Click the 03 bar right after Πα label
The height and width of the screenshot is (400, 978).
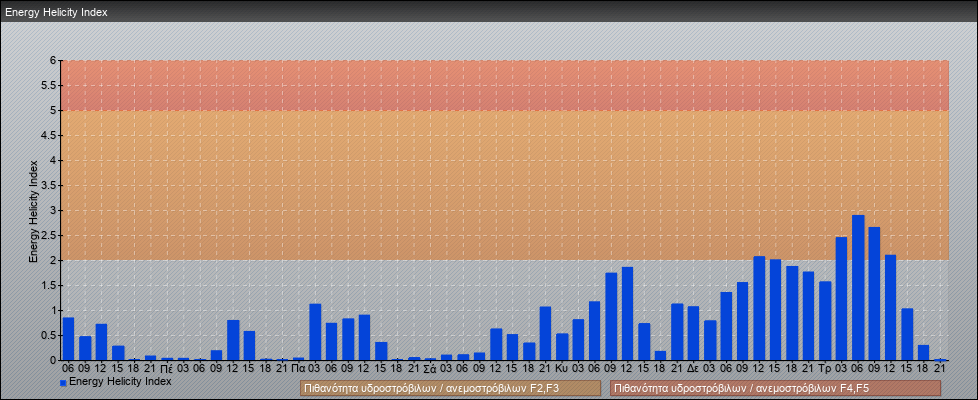[315, 332]
